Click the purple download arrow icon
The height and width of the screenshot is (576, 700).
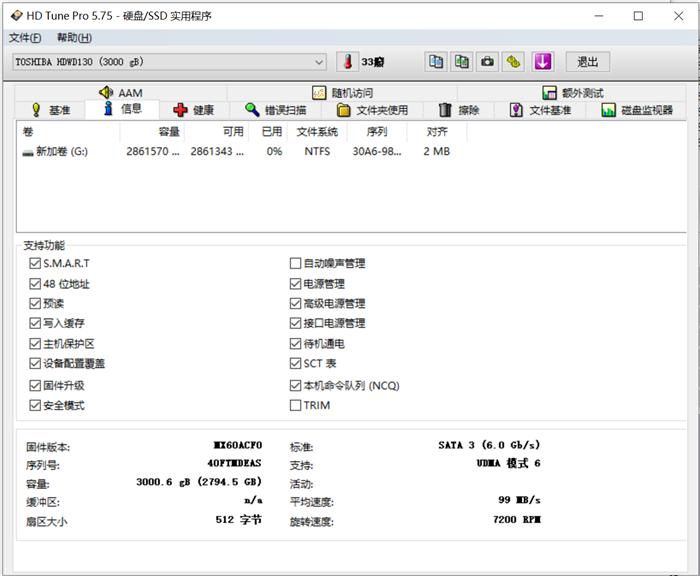(542, 62)
